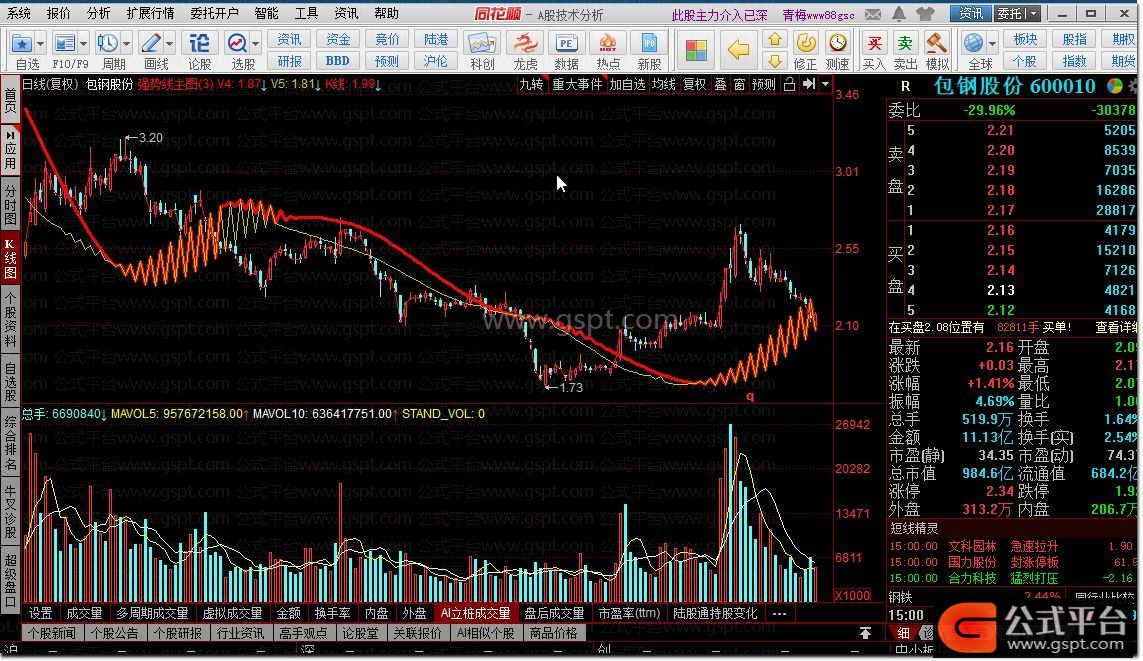The height and width of the screenshot is (661, 1143).
Task: Open the 分析 menu
Action: (98, 13)
